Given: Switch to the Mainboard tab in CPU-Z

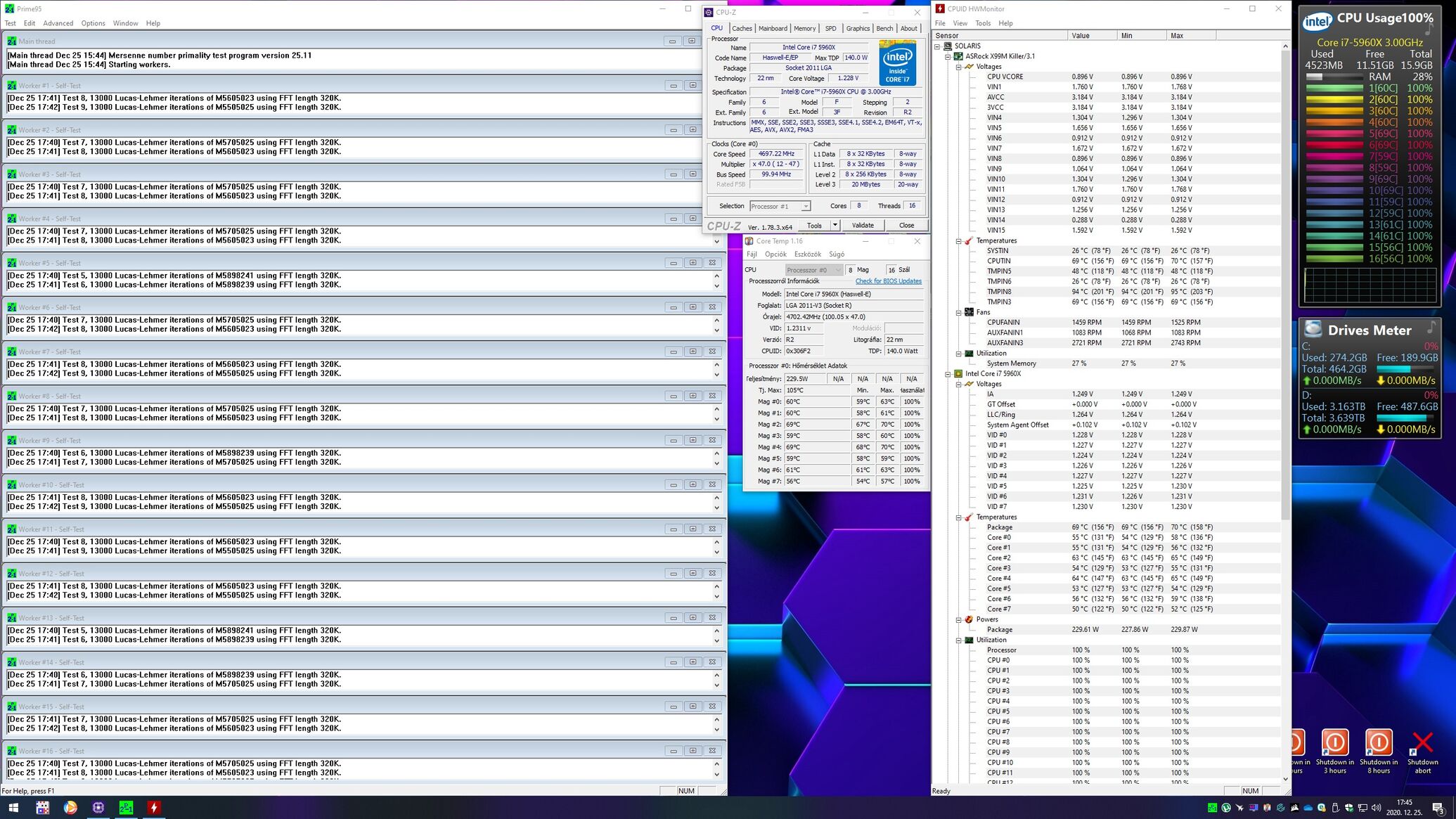Looking at the screenshot, I should pyautogui.click(x=773, y=29).
